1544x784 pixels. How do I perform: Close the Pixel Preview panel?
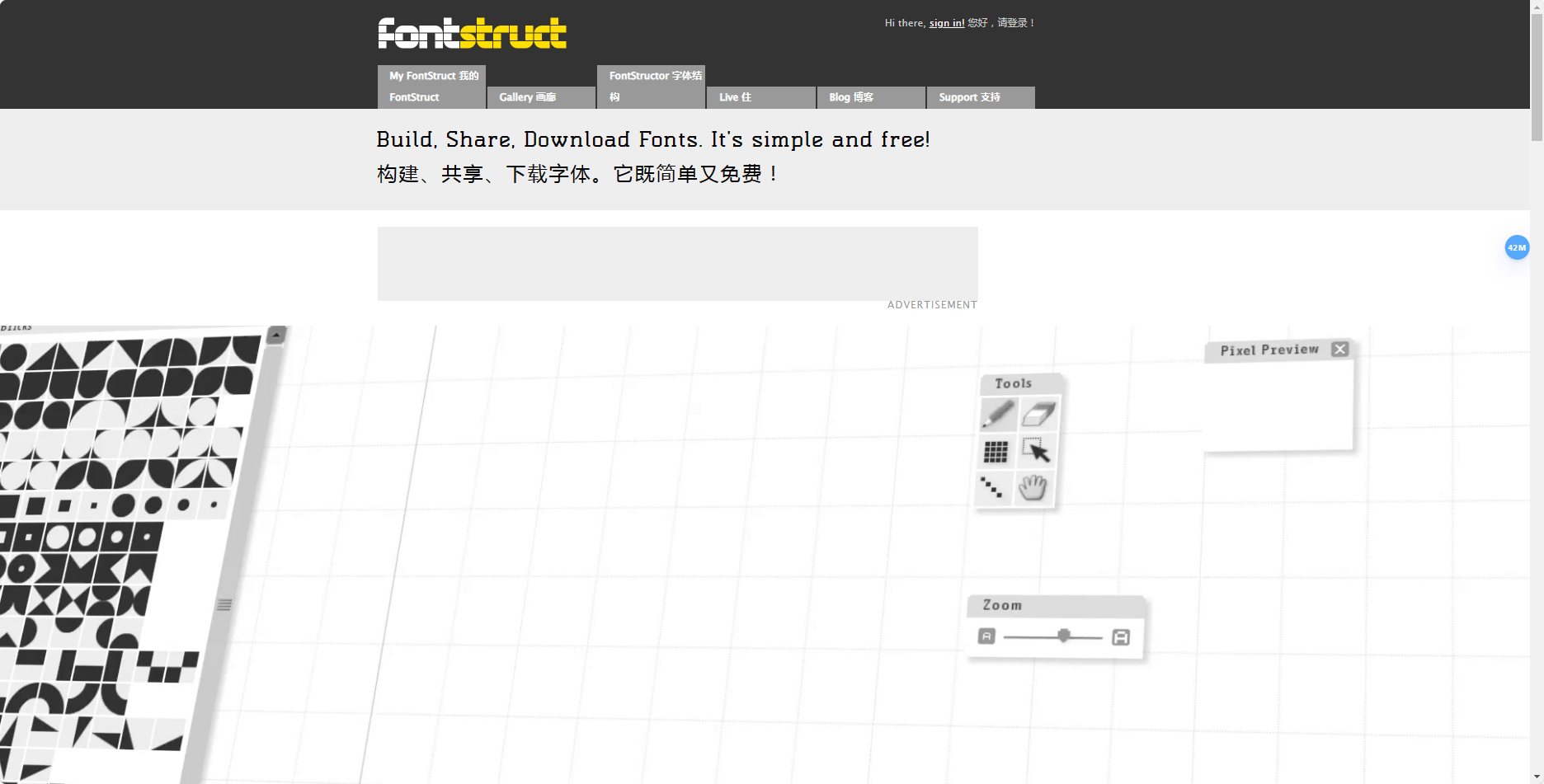pyautogui.click(x=1339, y=349)
